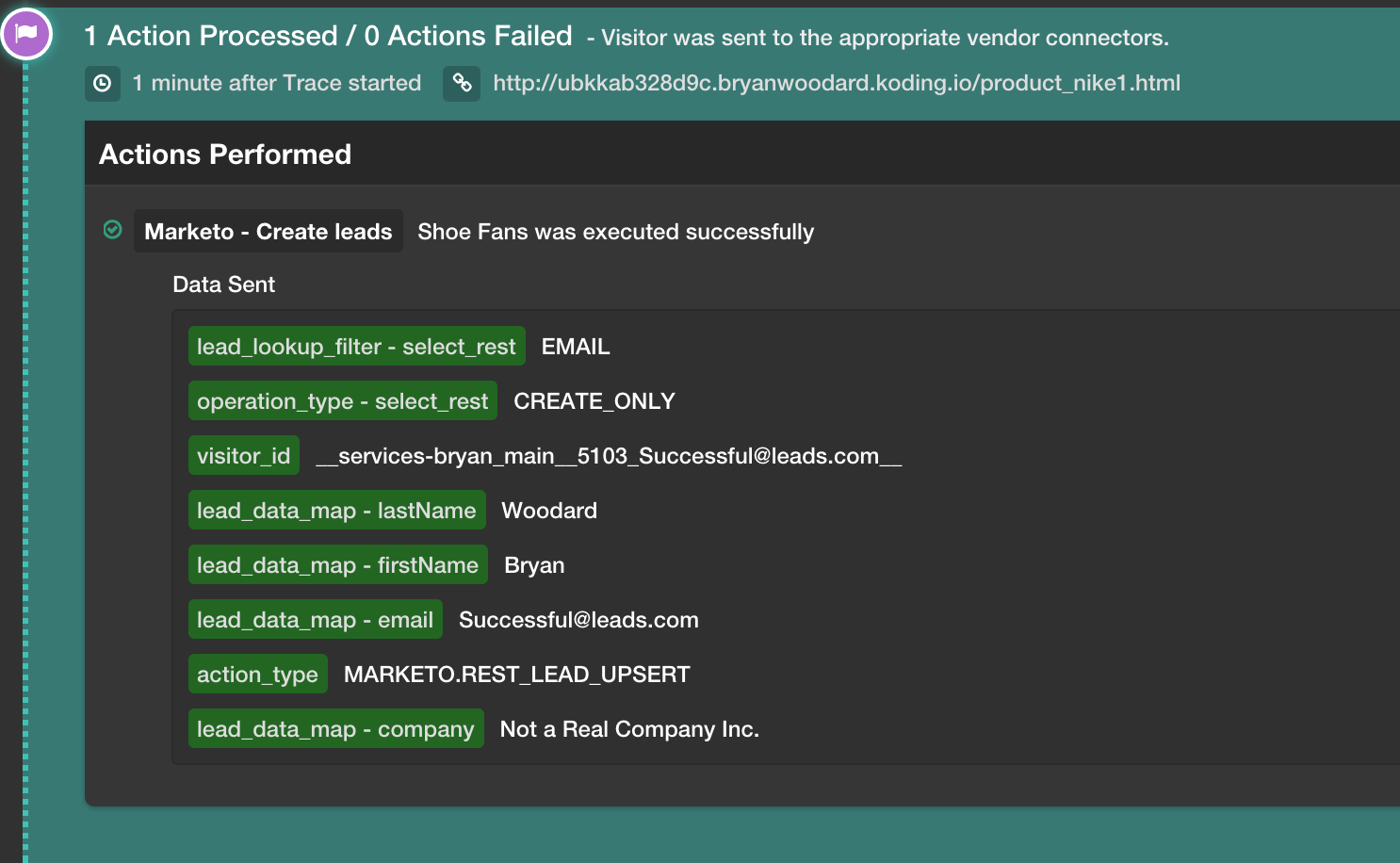Click the Successful@leads.com email value

point(578,620)
